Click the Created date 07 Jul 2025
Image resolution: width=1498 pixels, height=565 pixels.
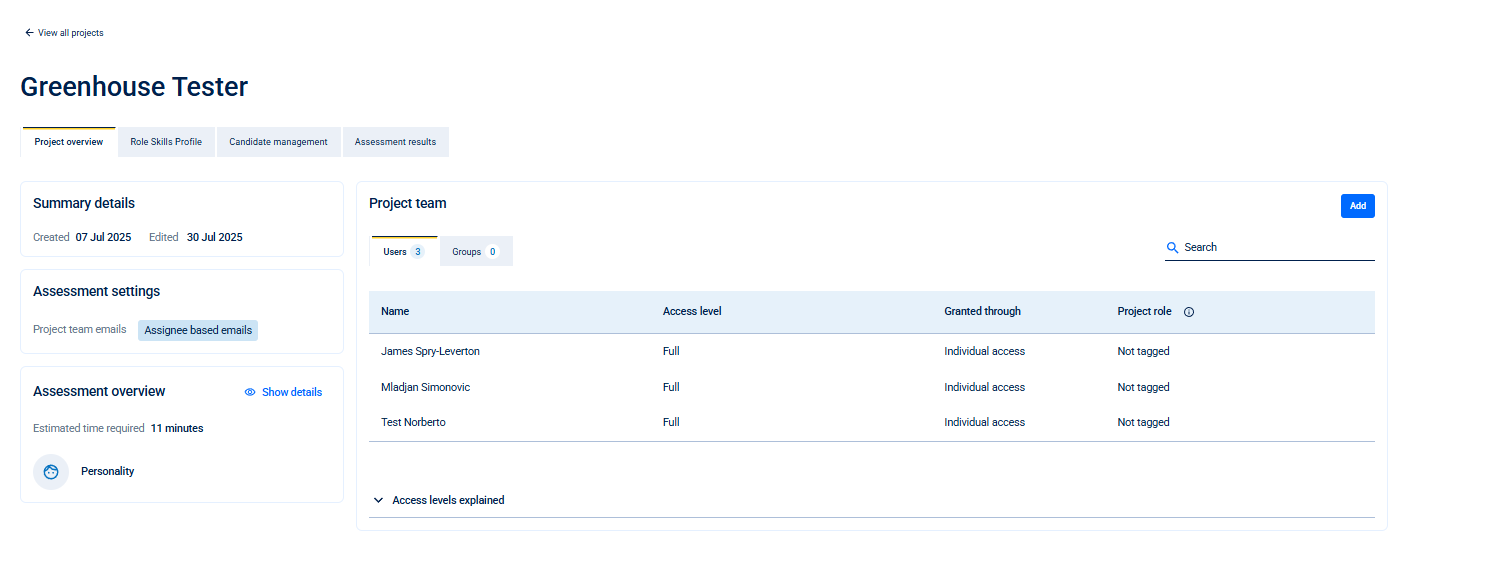click(103, 237)
